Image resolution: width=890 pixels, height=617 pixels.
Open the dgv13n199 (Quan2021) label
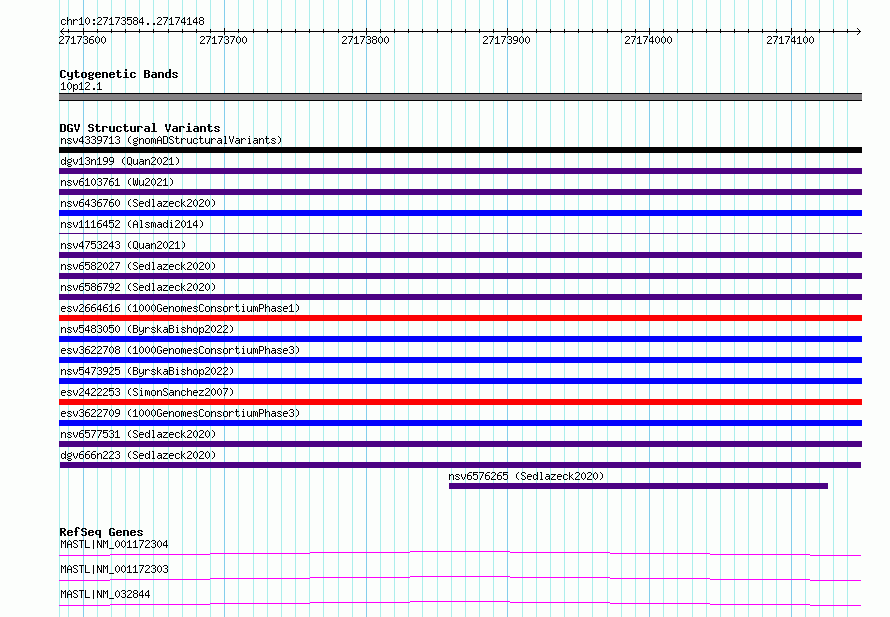(x=120, y=161)
